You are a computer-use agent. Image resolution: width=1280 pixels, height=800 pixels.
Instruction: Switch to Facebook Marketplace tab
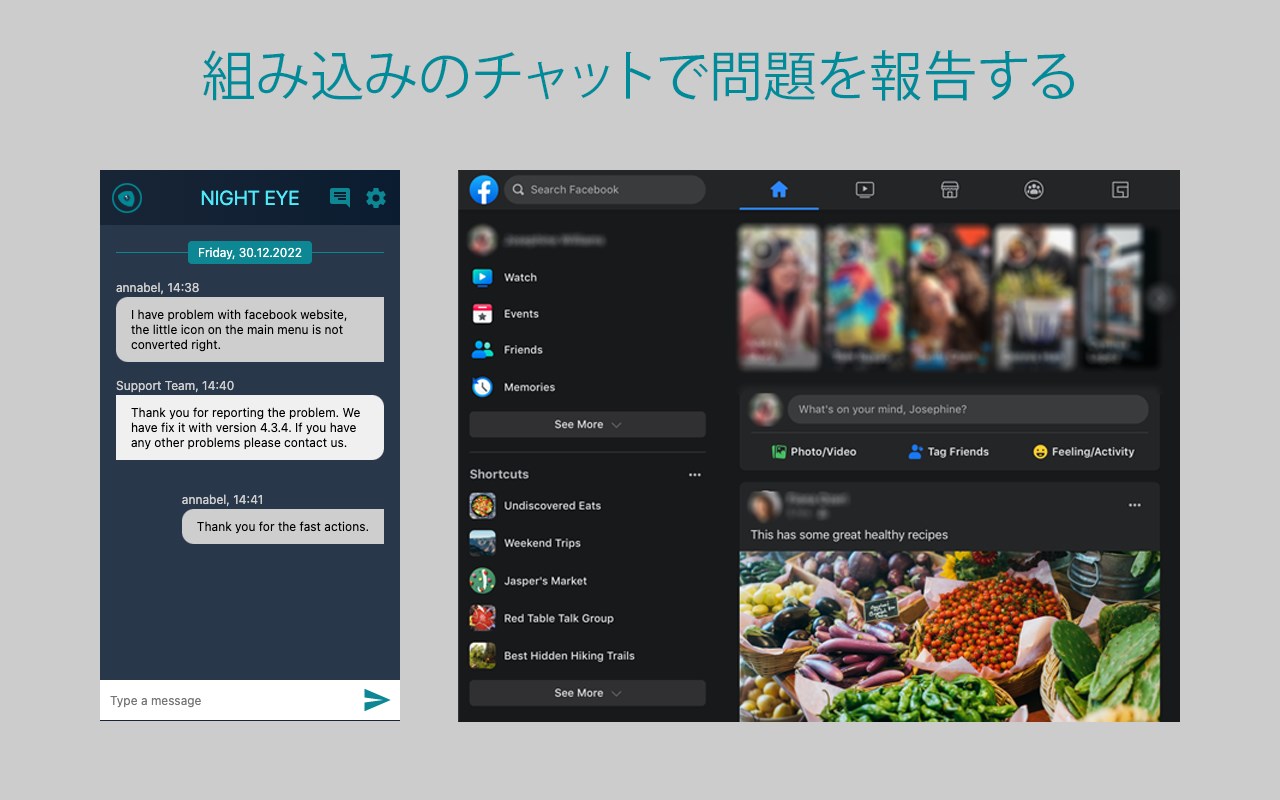950,189
